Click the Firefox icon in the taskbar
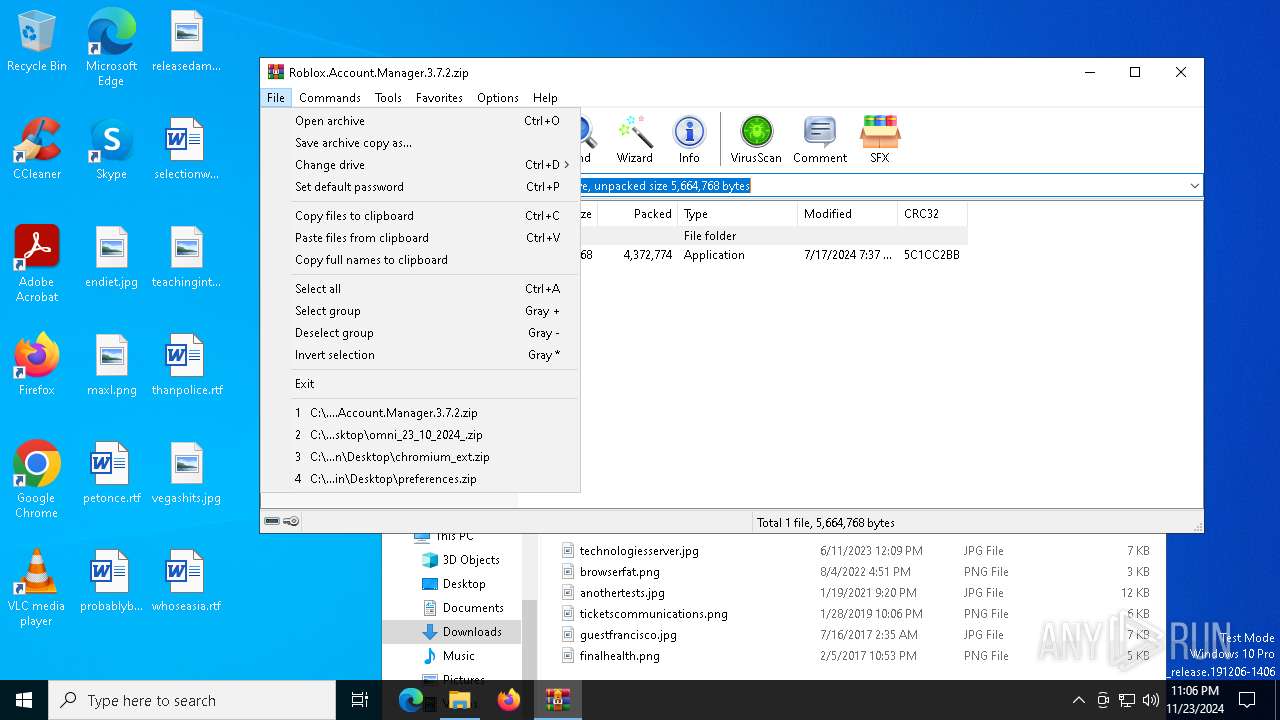Viewport: 1280px width, 720px height. [509, 700]
